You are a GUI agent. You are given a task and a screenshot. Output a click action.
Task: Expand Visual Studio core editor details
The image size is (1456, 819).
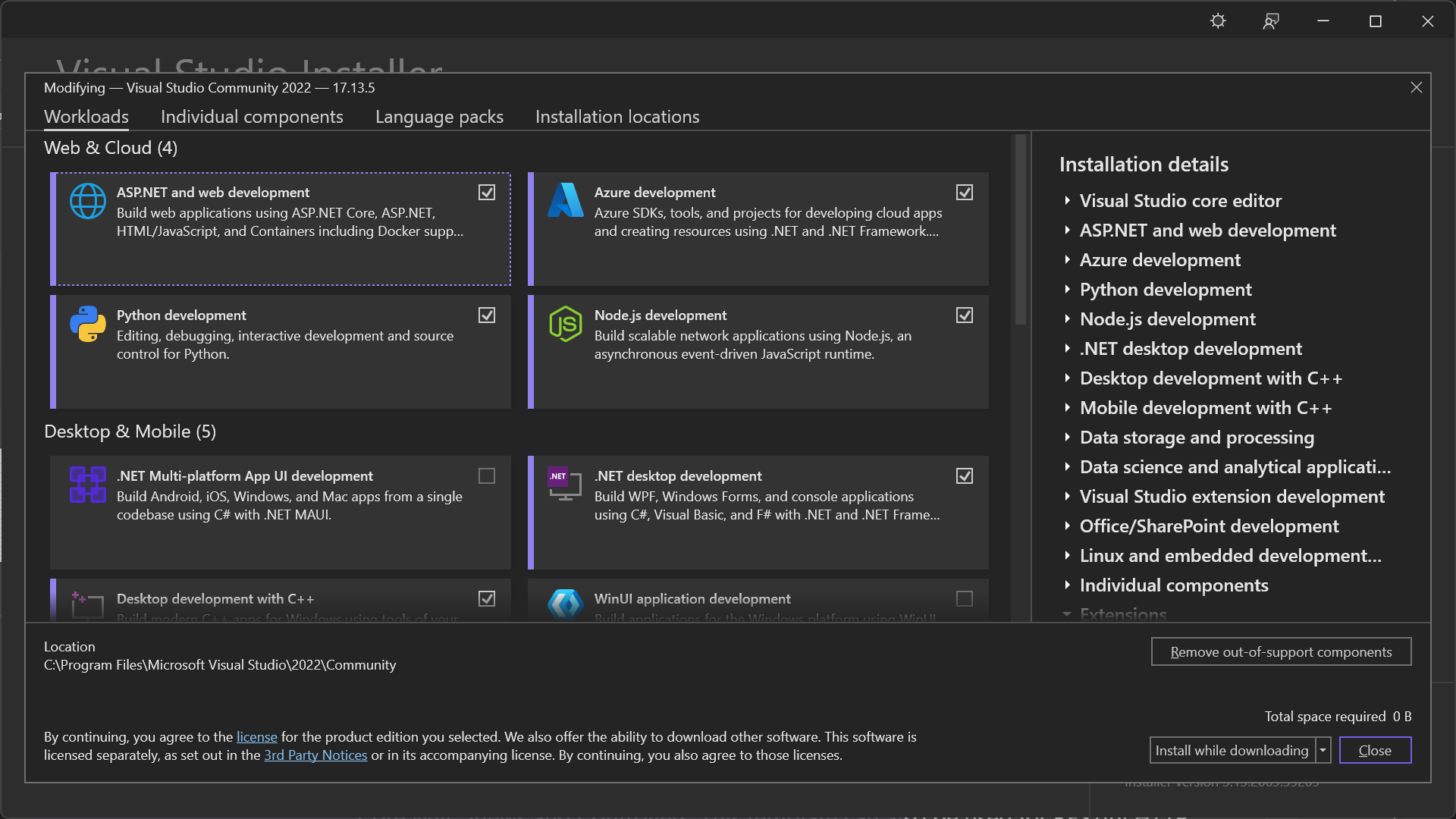[x=1067, y=200]
